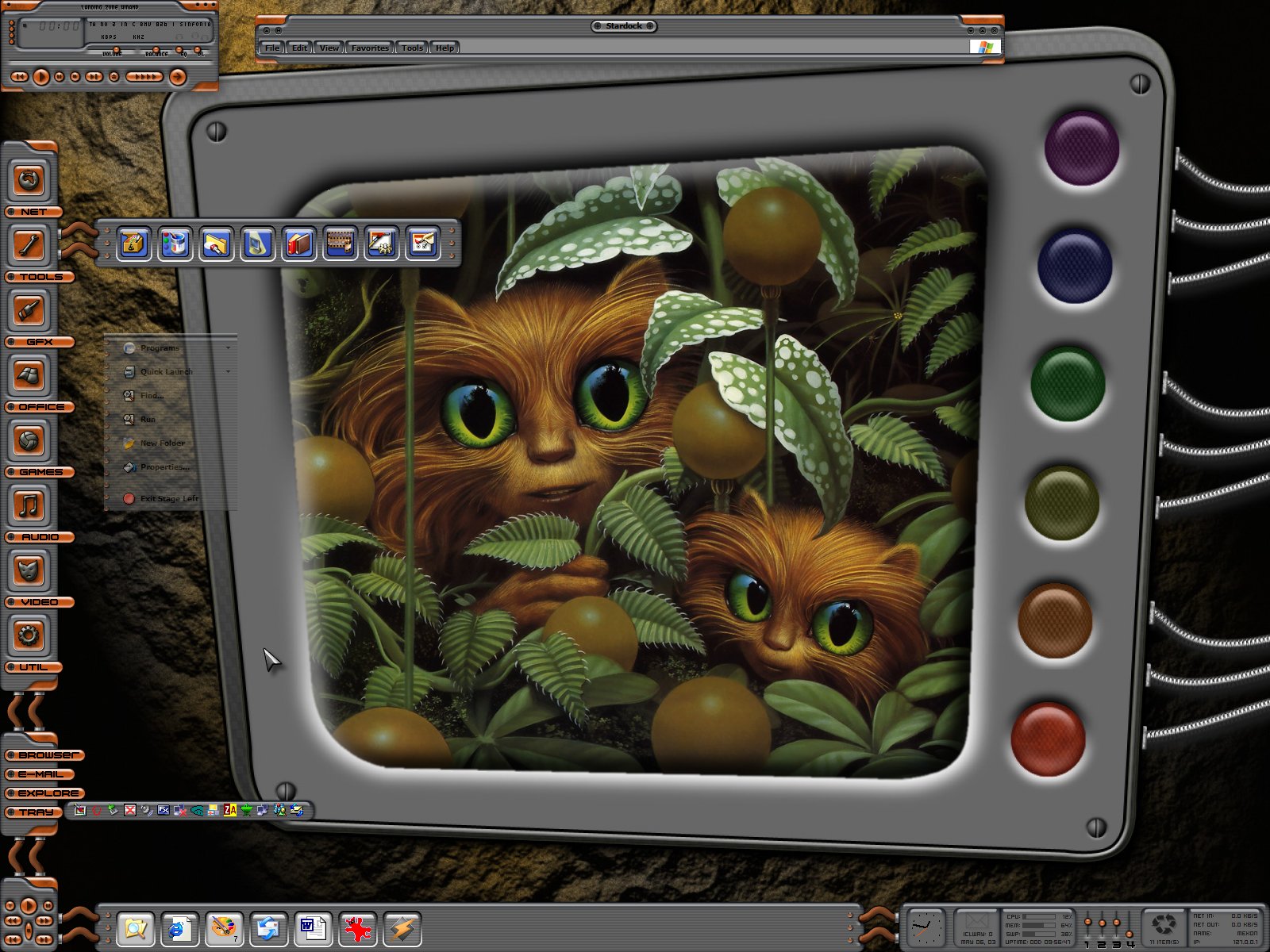Open the Help menu

[x=444, y=48]
